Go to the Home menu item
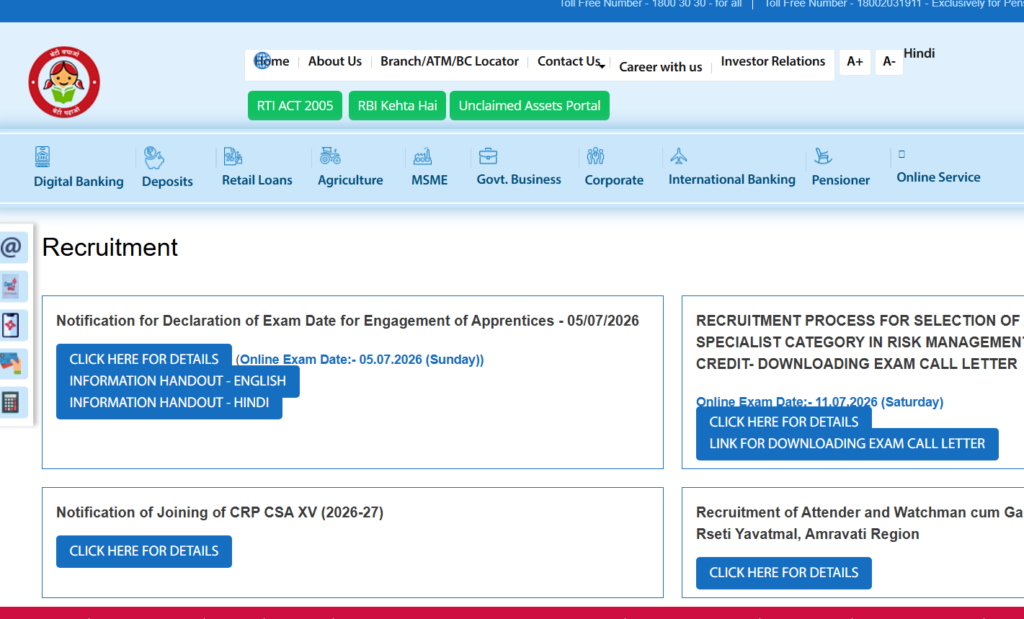Image resolution: width=1024 pixels, height=619 pixels. point(272,61)
